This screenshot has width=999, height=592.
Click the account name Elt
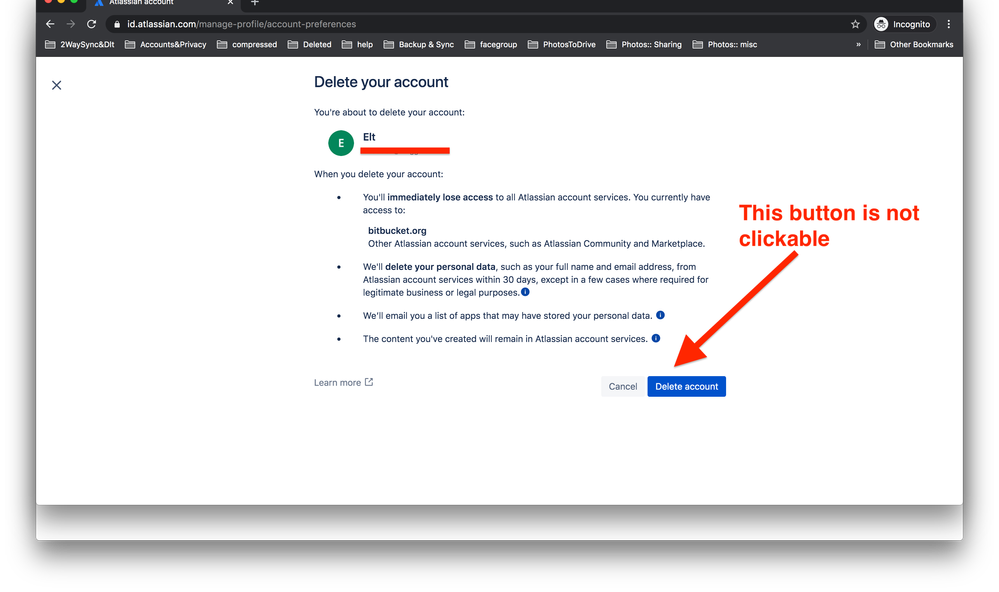[369, 137]
